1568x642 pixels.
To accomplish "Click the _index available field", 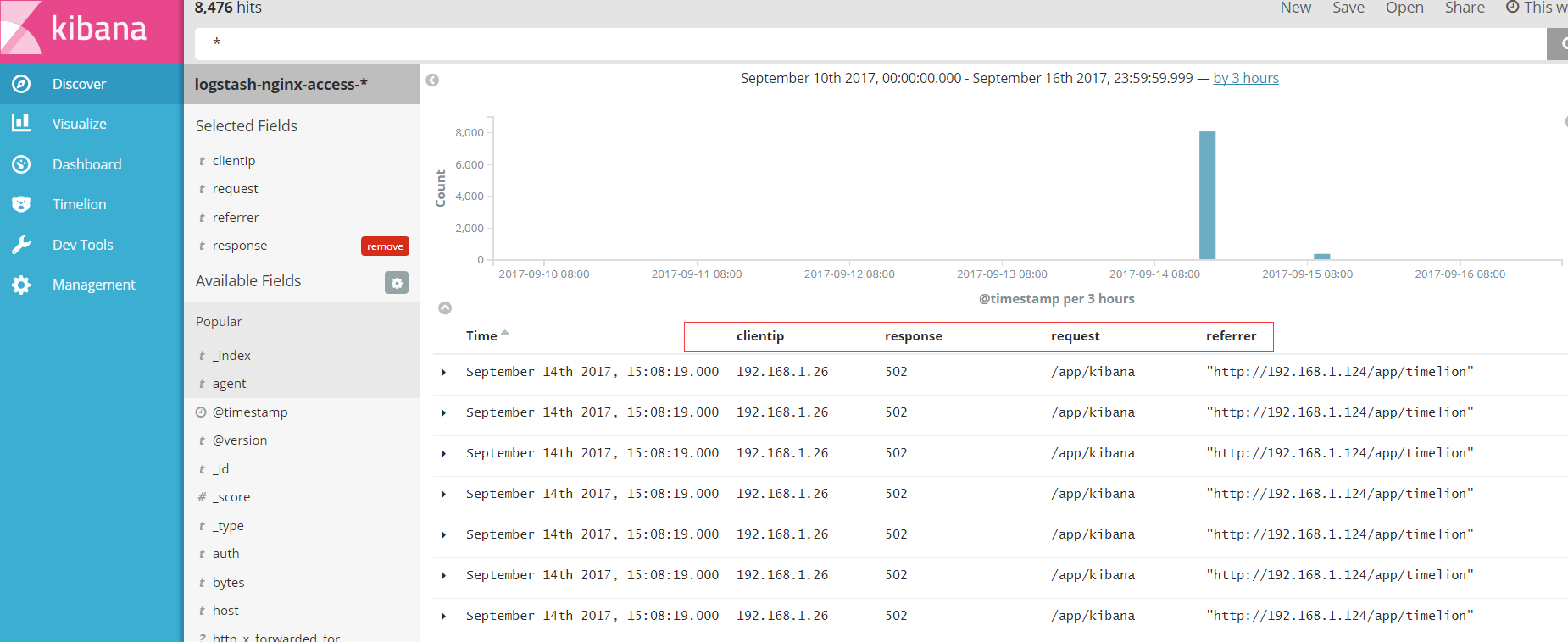I will (231, 356).
